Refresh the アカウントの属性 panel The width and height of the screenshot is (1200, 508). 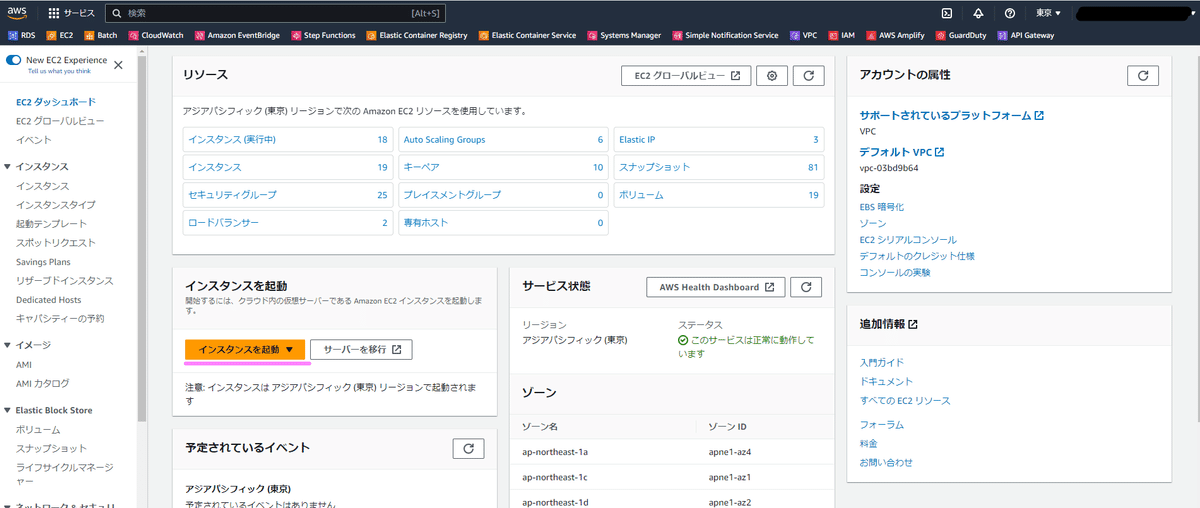[x=1143, y=75]
